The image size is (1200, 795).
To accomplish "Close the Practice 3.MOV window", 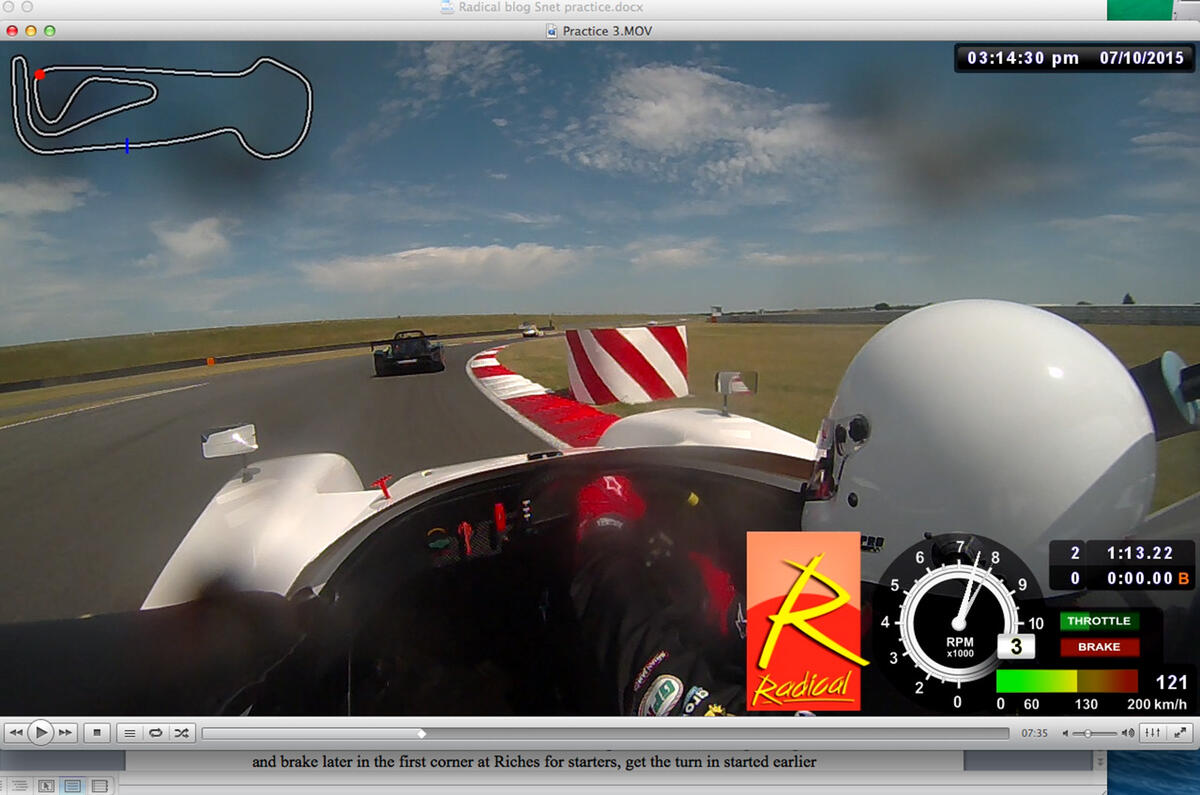I will [x=11, y=31].
